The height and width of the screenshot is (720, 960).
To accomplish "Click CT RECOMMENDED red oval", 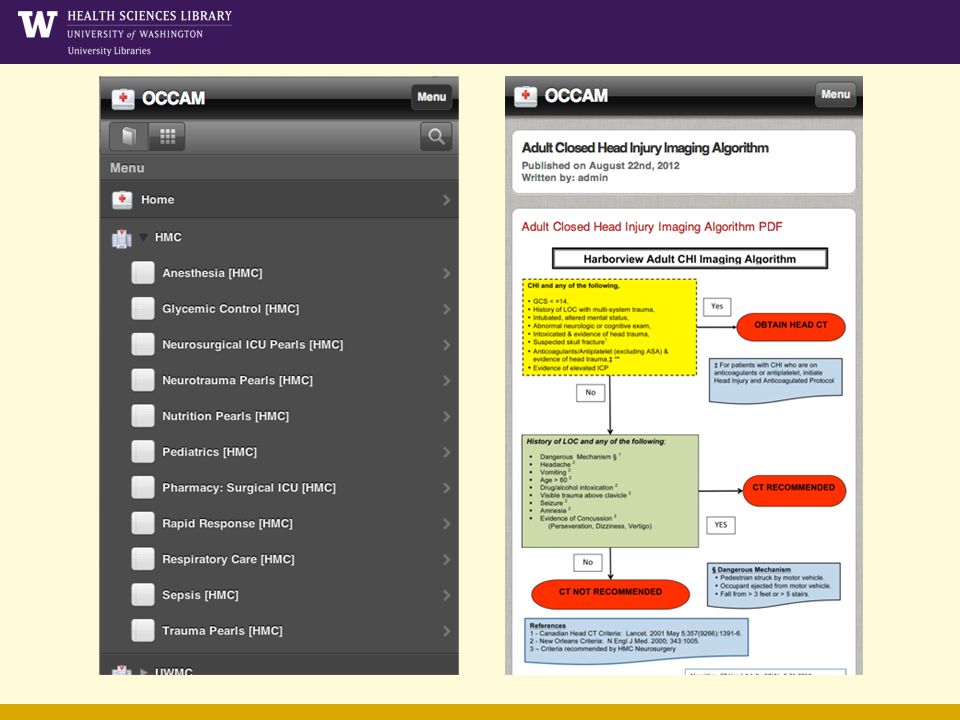I will pos(793,490).
